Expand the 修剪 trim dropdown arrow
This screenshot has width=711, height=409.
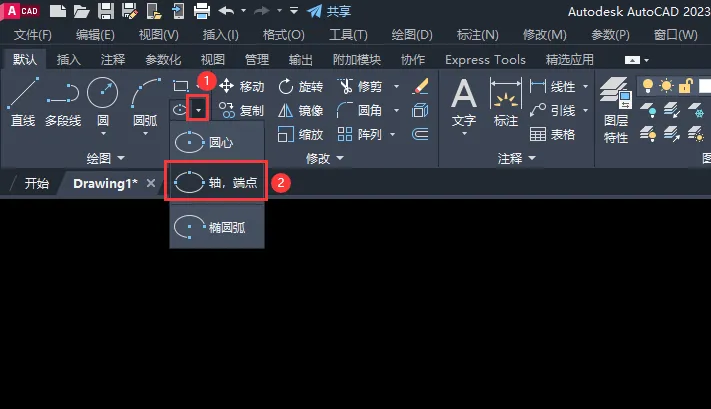pyautogui.click(x=396, y=86)
